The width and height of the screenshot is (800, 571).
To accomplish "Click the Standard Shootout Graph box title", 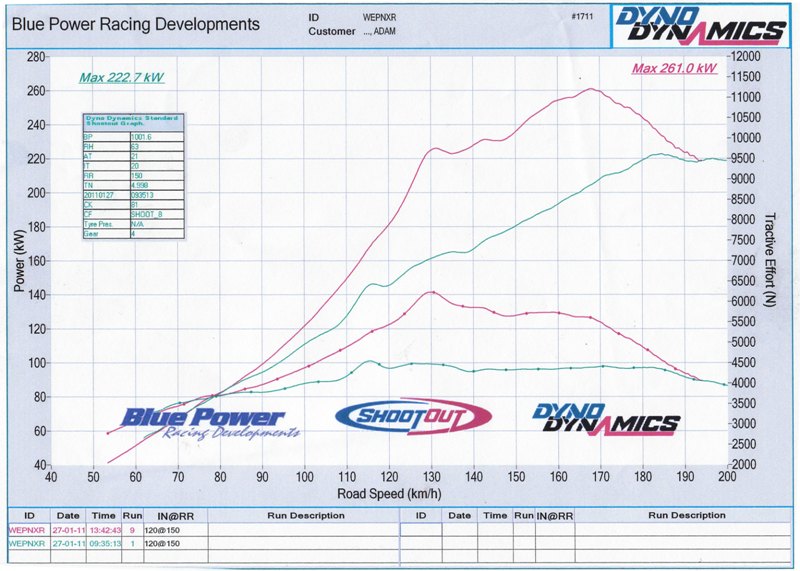I will pyautogui.click(x=133, y=121).
